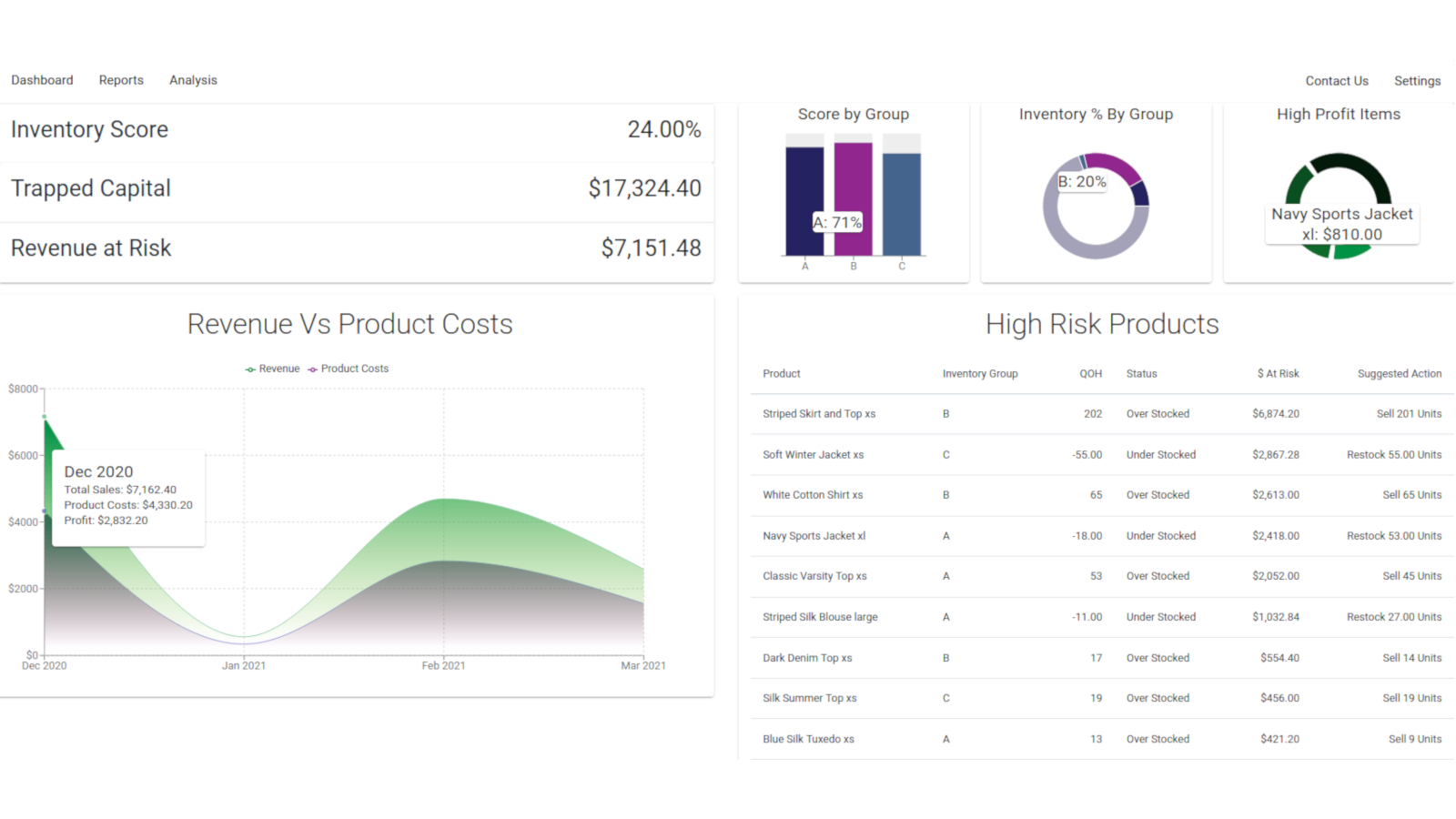Click the Sell 19 Units action

click(1412, 698)
